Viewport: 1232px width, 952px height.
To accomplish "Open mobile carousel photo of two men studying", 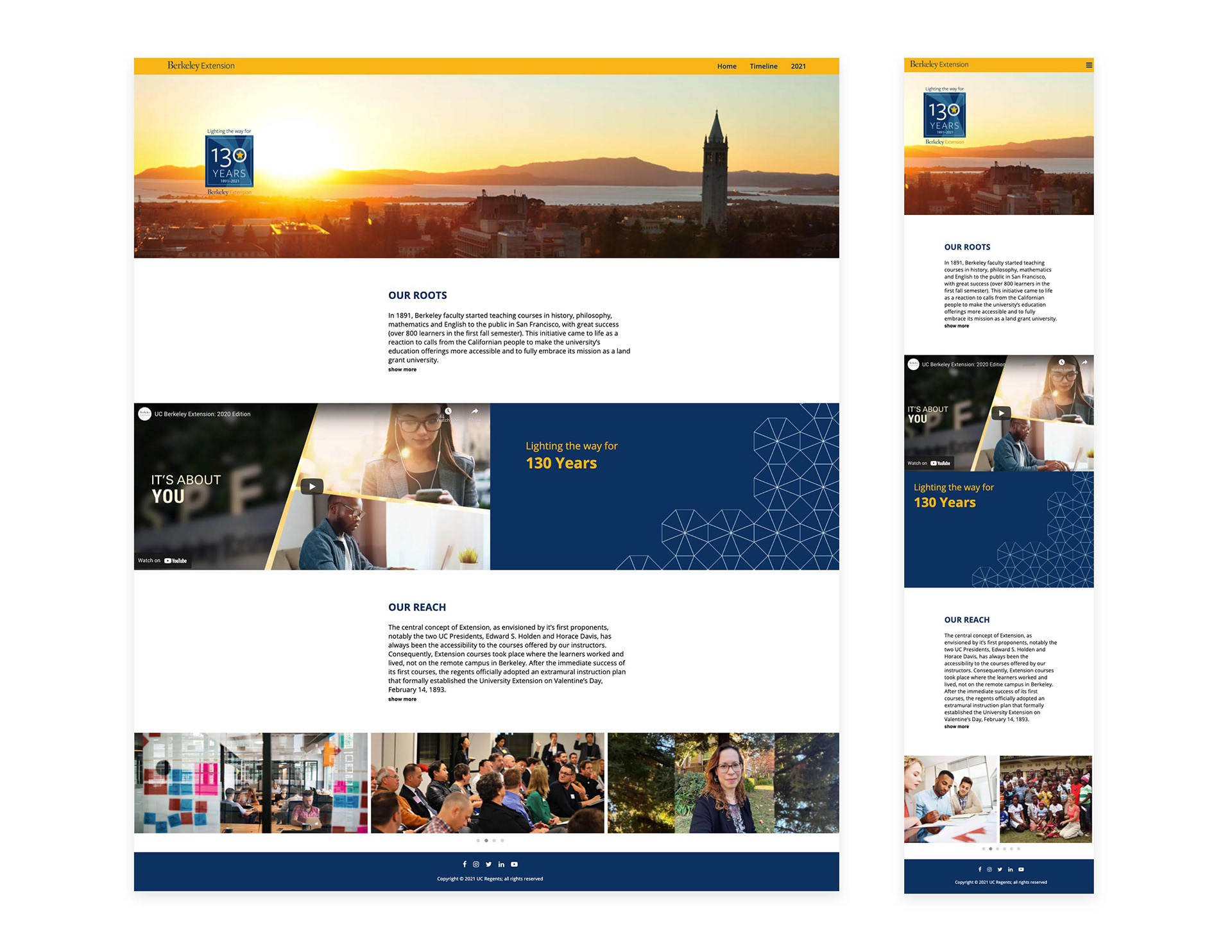I will (950, 799).
